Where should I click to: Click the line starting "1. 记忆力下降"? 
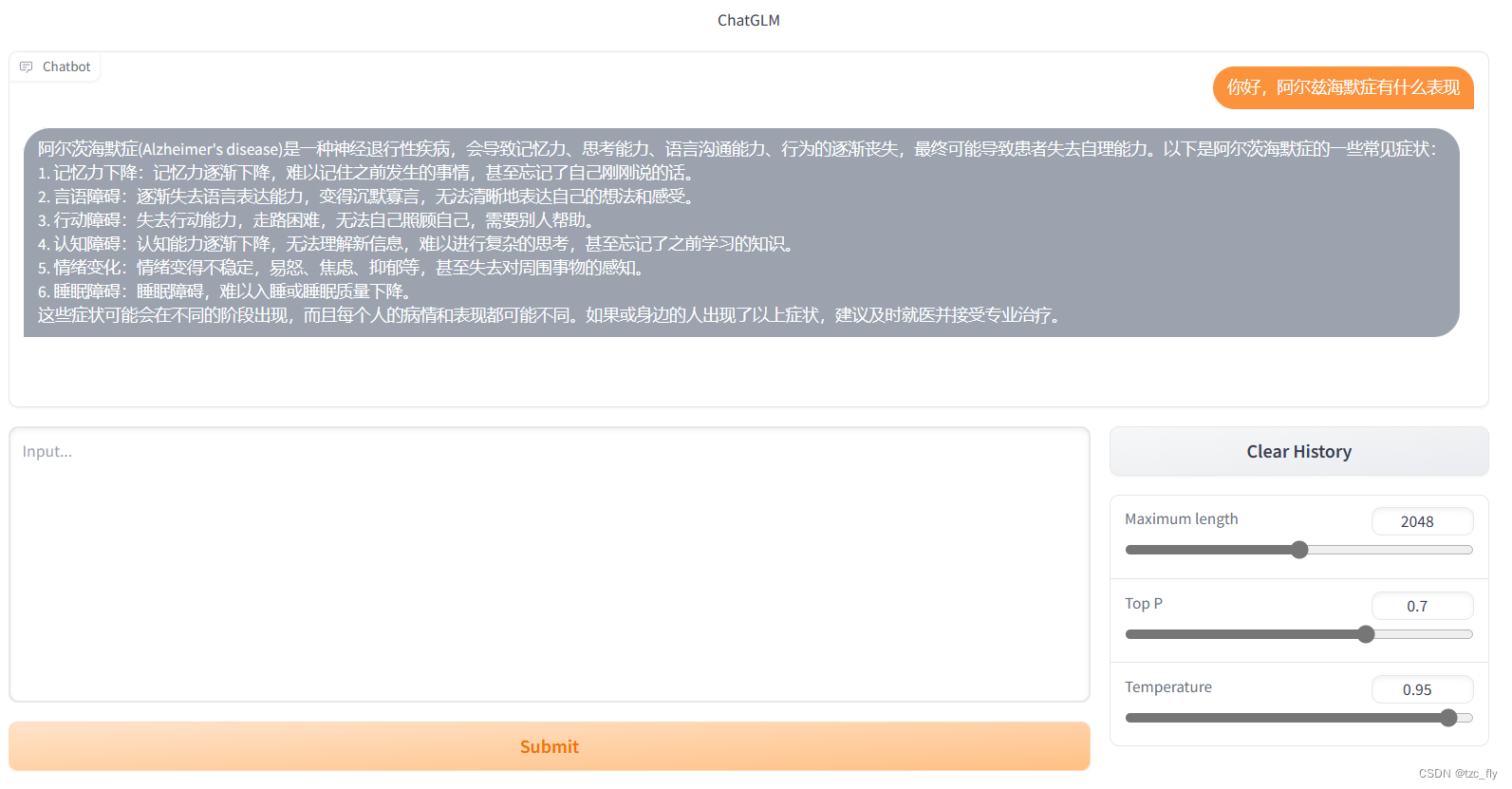368,173
